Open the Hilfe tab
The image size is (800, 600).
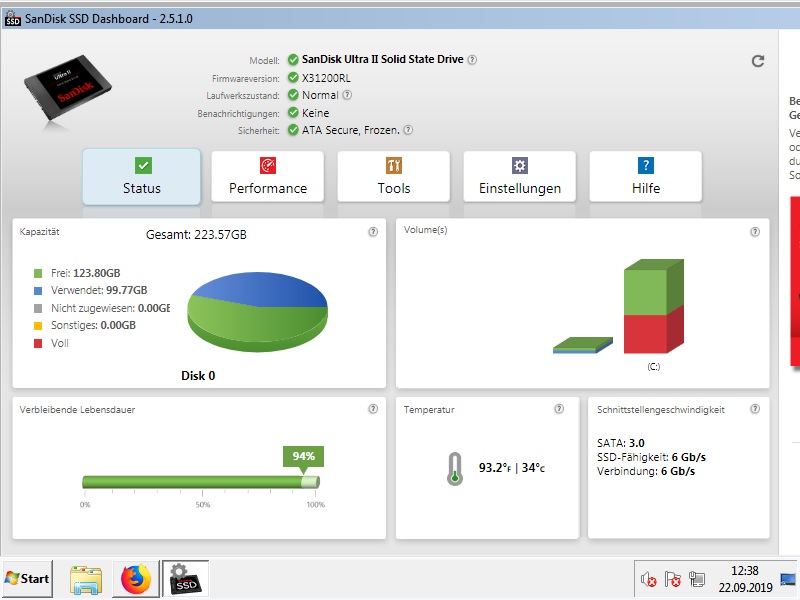pyautogui.click(x=646, y=177)
